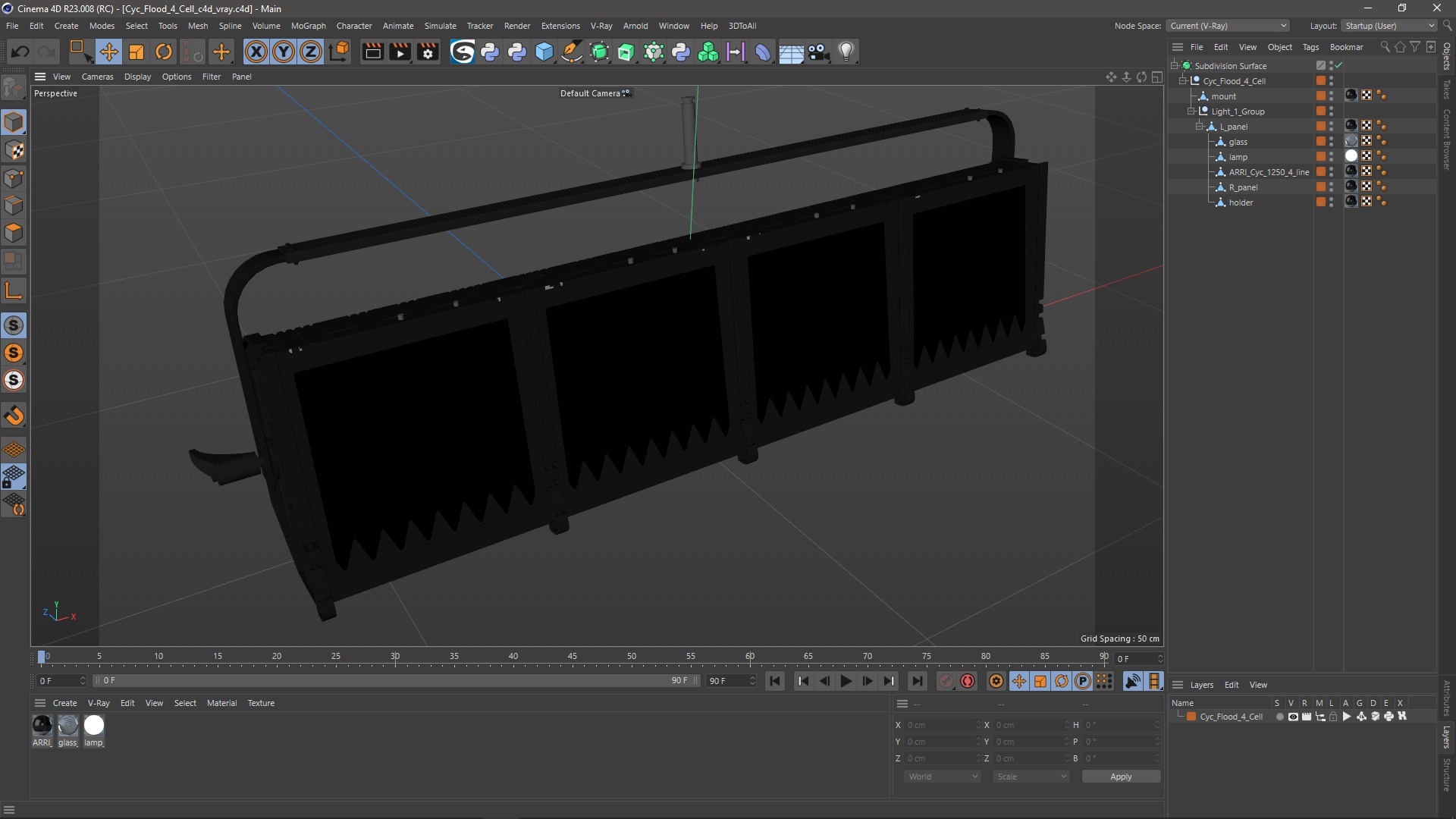
Task: Open the Spline Pen tool
Action: (572, 52)
